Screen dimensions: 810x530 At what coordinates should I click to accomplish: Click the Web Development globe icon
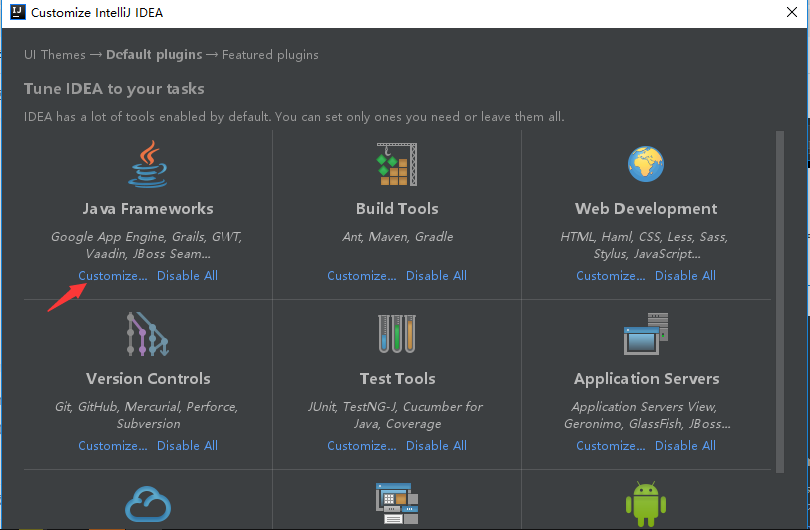coord(646,164)
